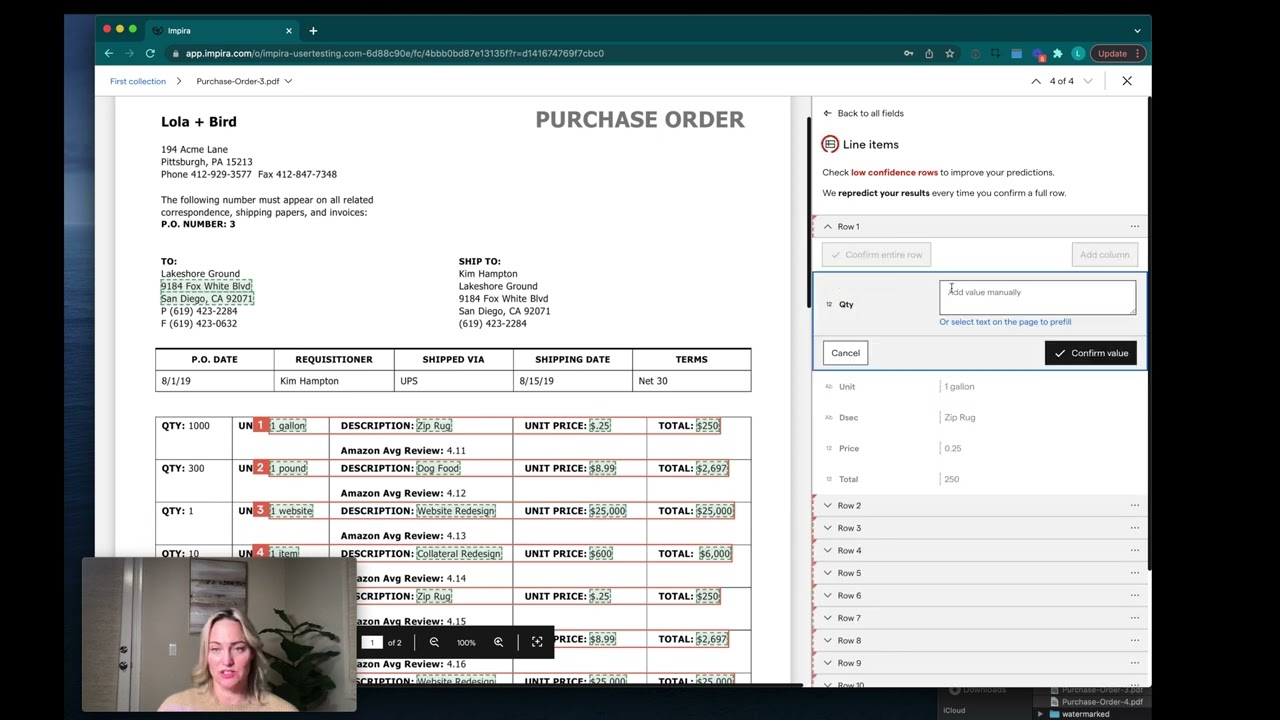Image resolution: width=1280 pixels, height=720 pixels.
Task: Expand Row 7 in line items
Action: (x=828, y=618)
